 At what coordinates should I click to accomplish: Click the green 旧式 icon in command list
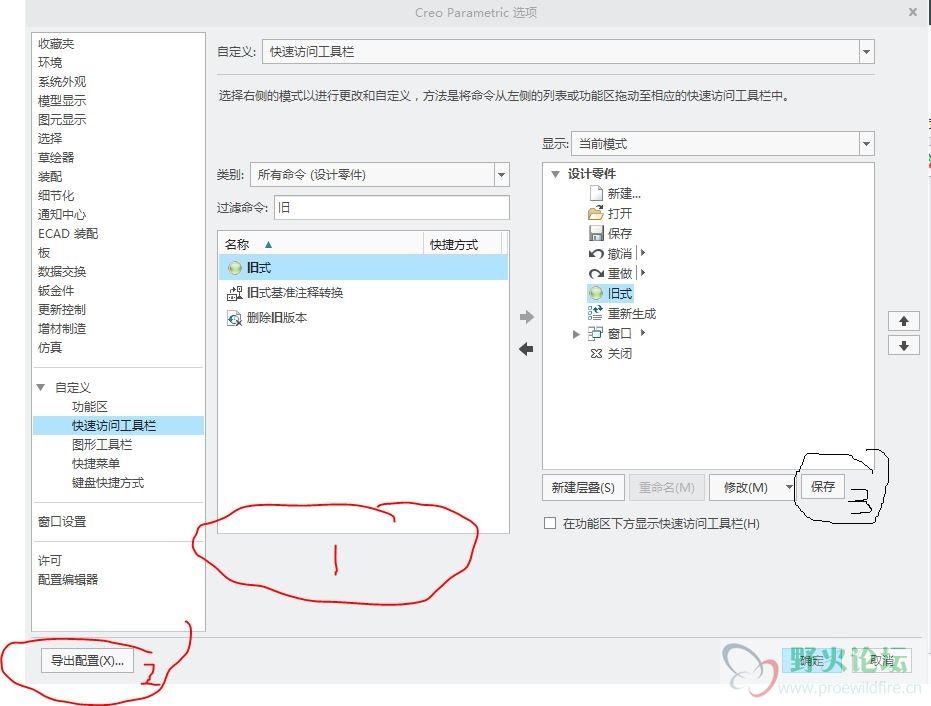pos(235,268)
